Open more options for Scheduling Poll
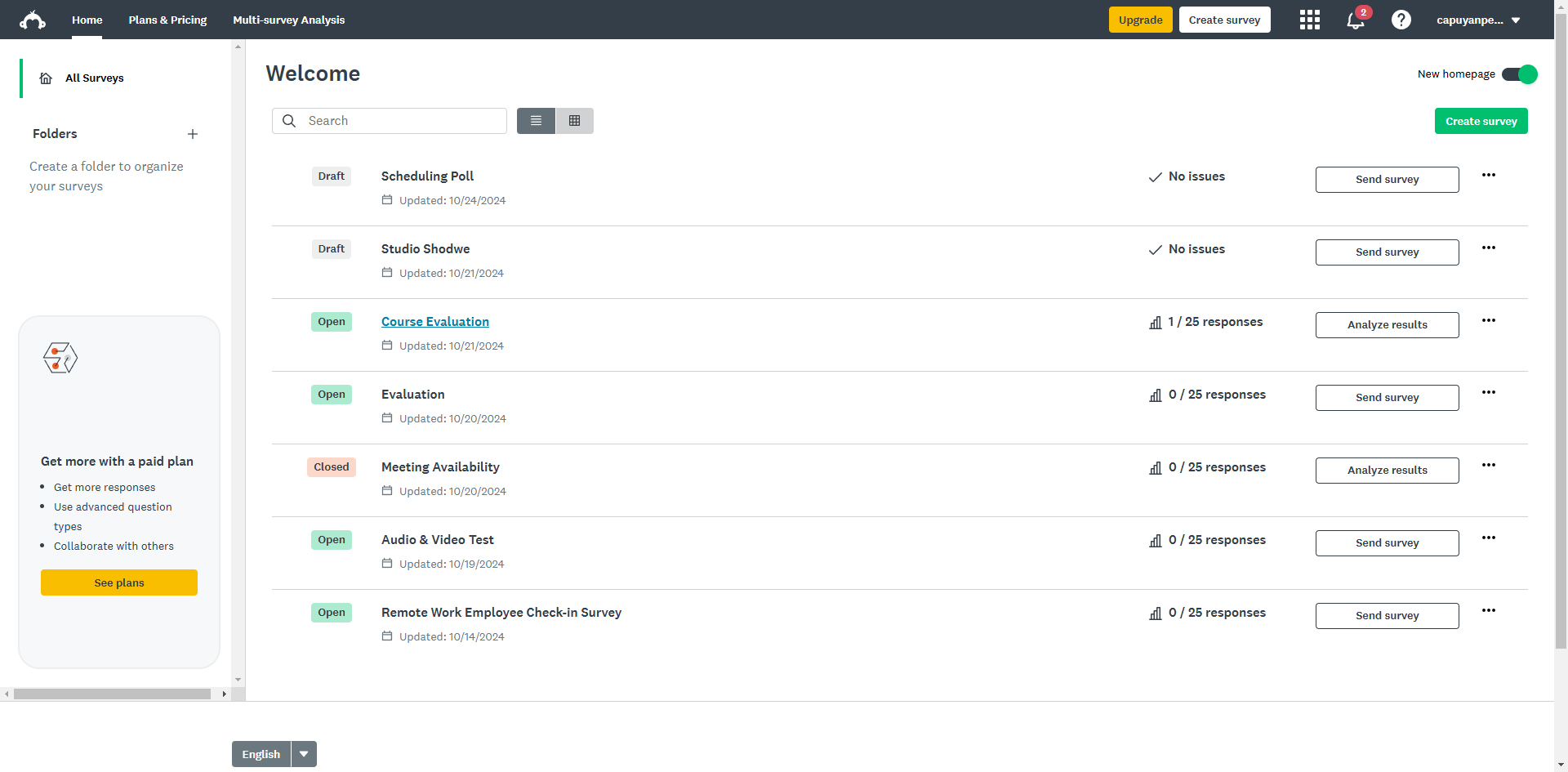 (x=1488, y=175)
